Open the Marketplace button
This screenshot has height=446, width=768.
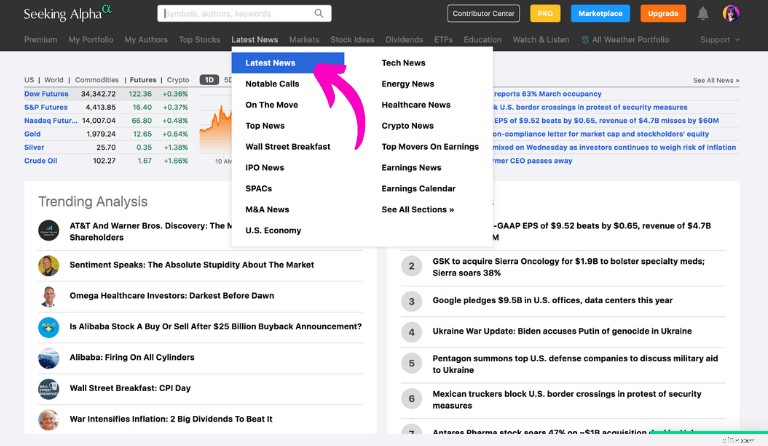(600, 13)
